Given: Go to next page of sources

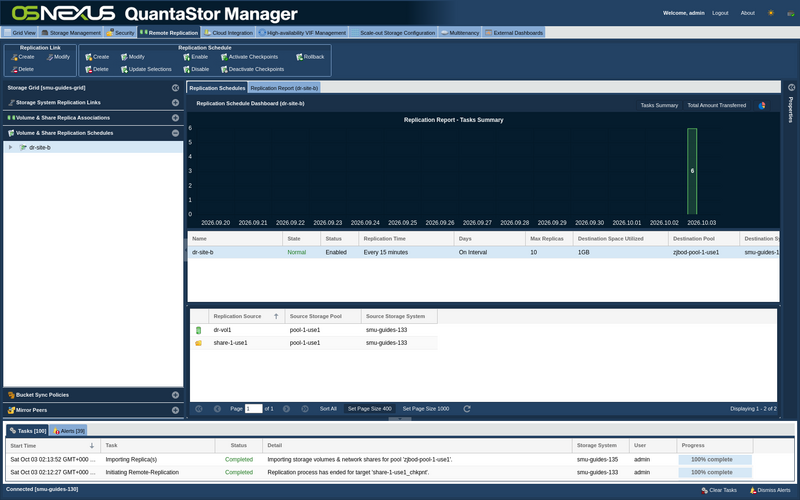Looking at the screenshot, I should coord(286,409).
